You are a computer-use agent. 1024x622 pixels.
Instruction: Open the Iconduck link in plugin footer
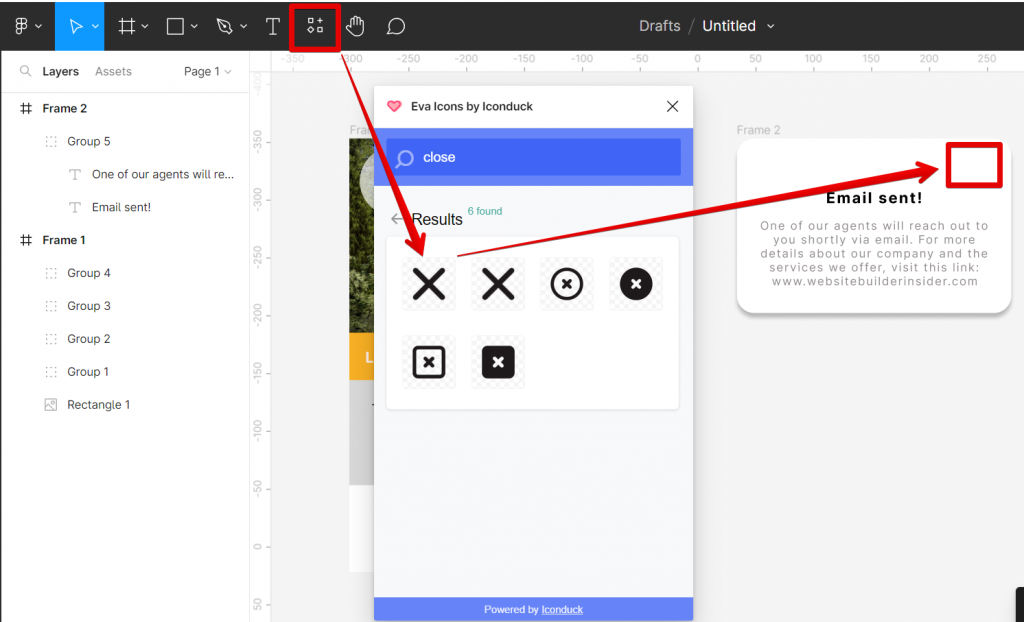click(560, 609)
